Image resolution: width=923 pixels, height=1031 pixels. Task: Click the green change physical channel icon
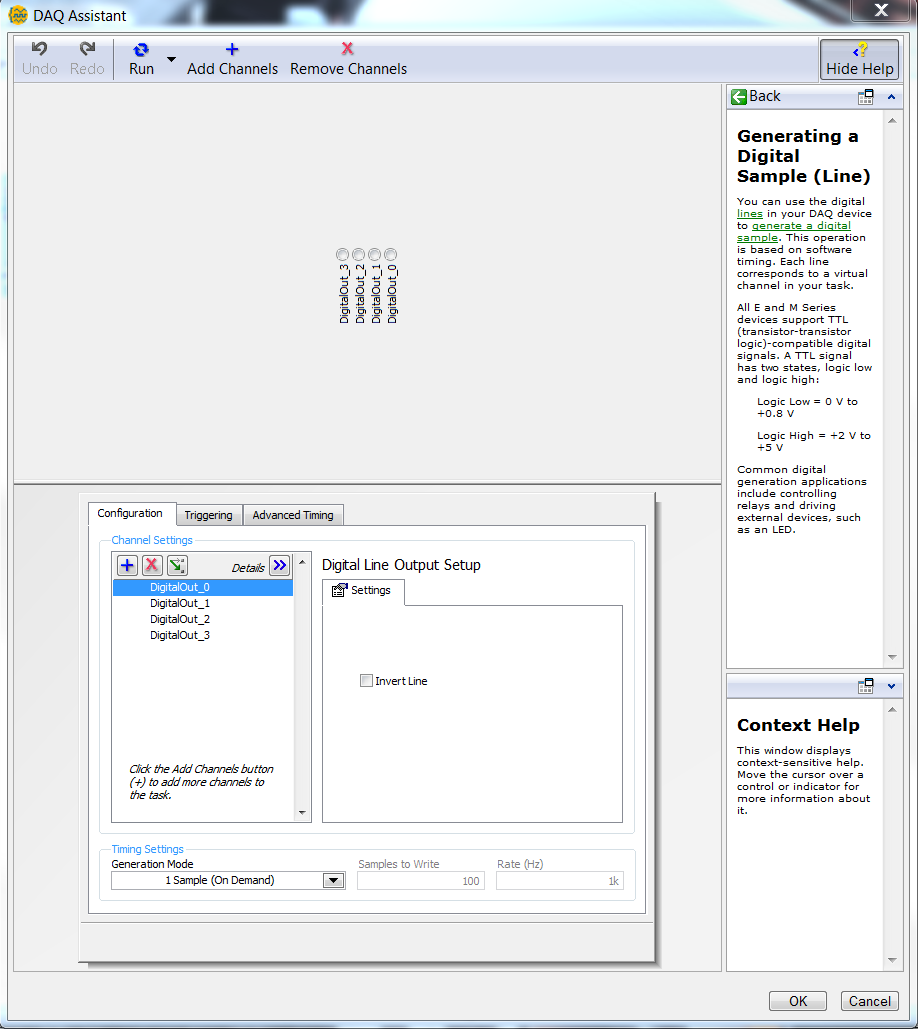178,565
